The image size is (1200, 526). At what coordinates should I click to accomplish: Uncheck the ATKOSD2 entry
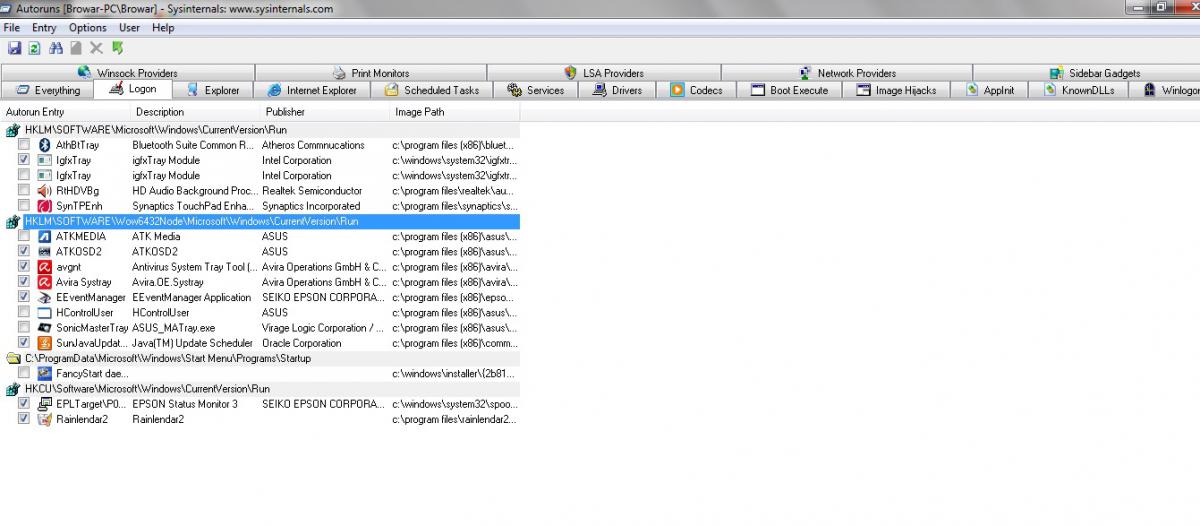tap(24, 252)
